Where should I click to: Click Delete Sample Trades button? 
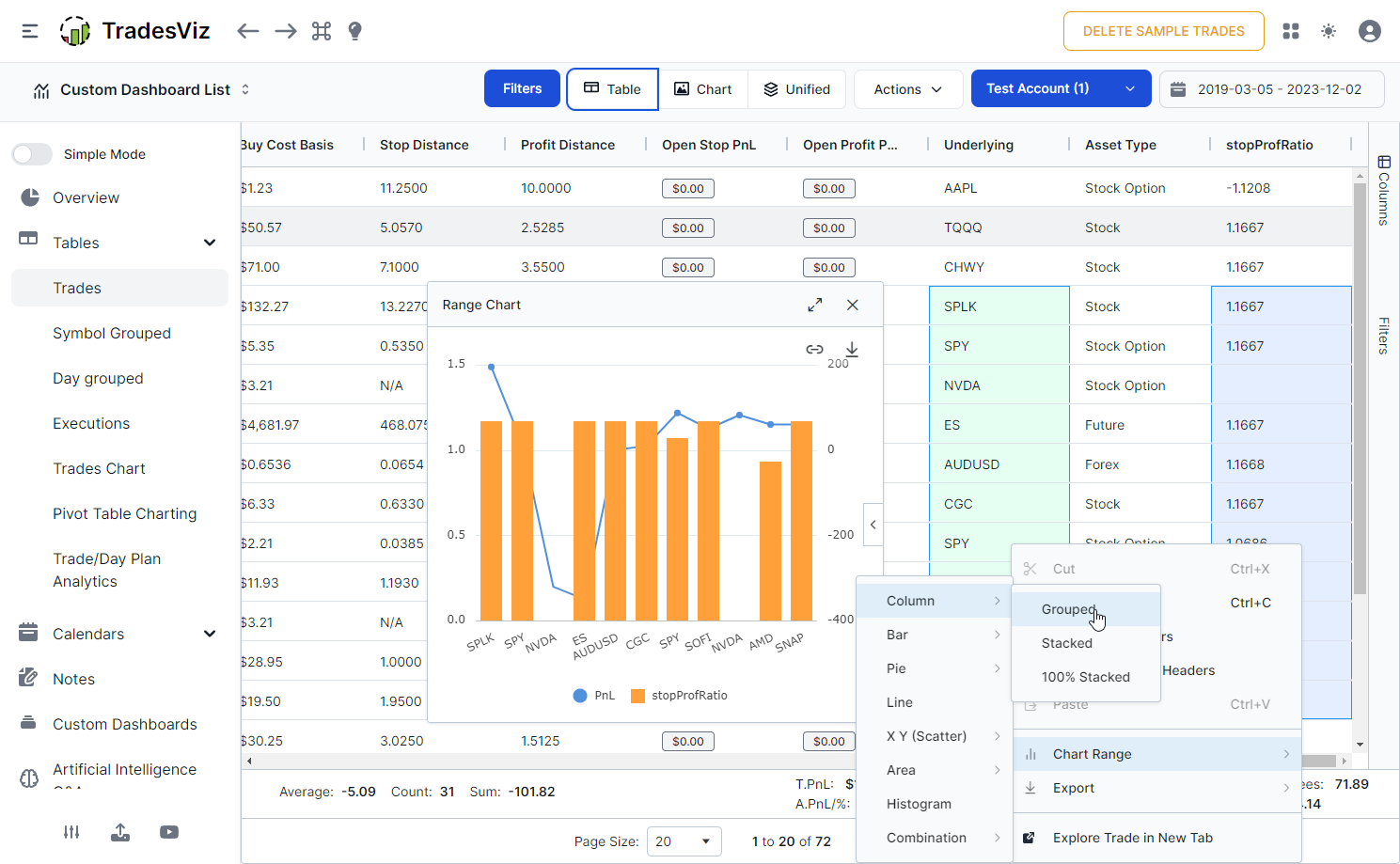(x=1163, y=31)
